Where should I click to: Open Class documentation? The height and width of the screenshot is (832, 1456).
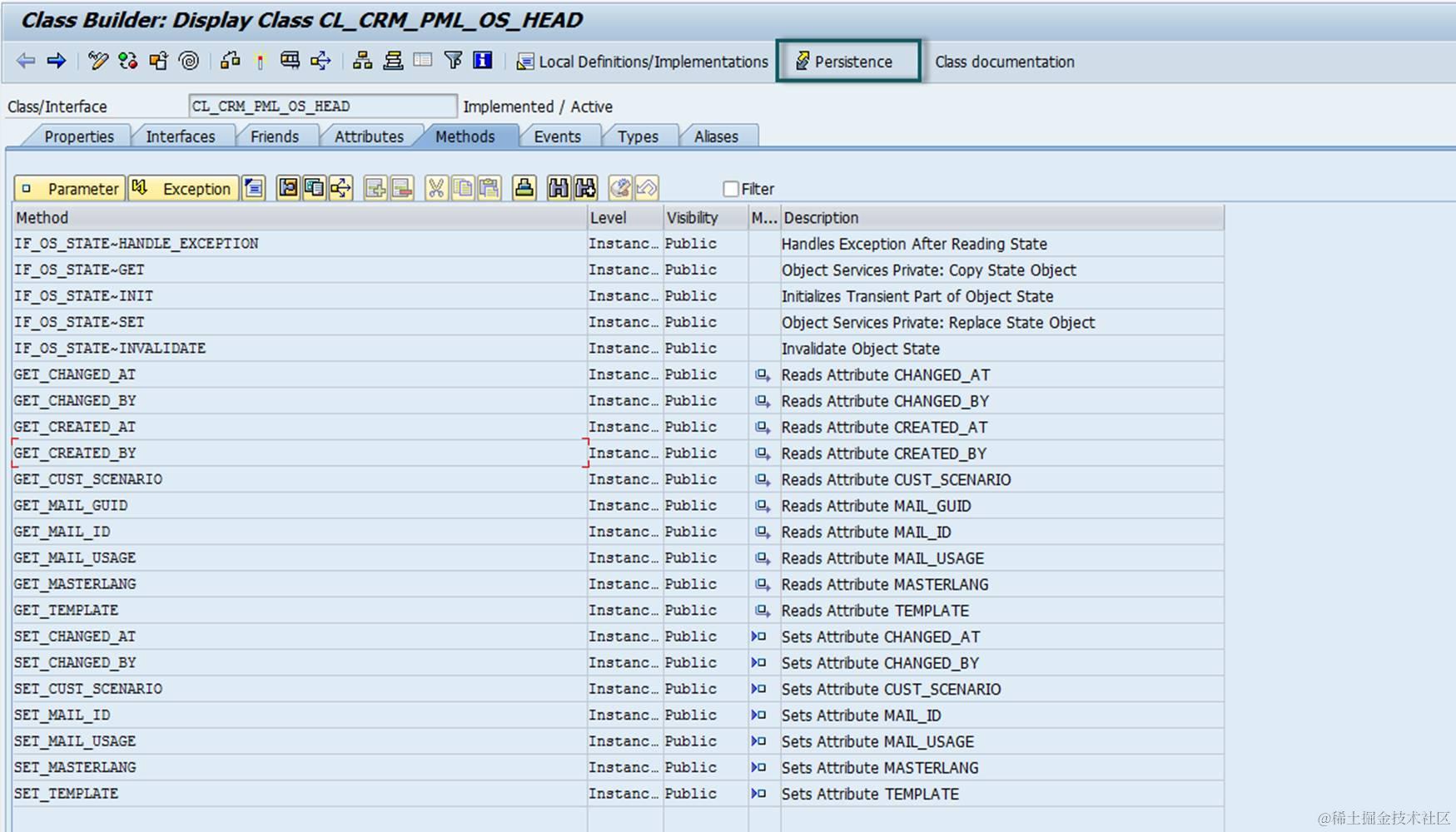pos(1004,62)
